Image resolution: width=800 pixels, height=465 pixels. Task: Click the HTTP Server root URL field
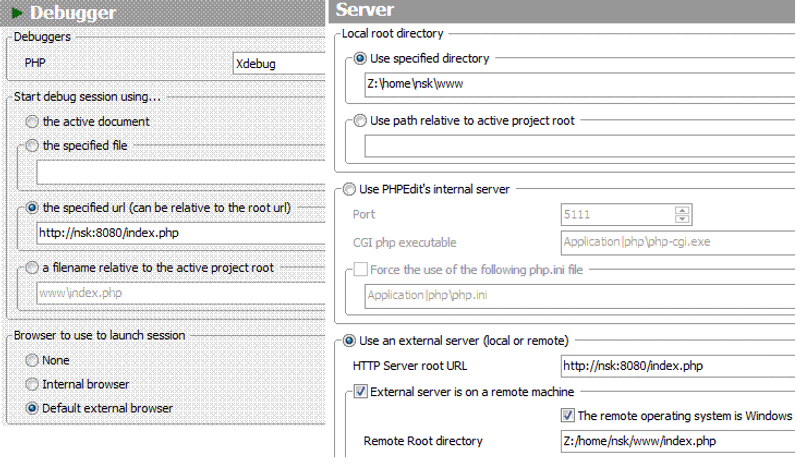tap(675, 366)
